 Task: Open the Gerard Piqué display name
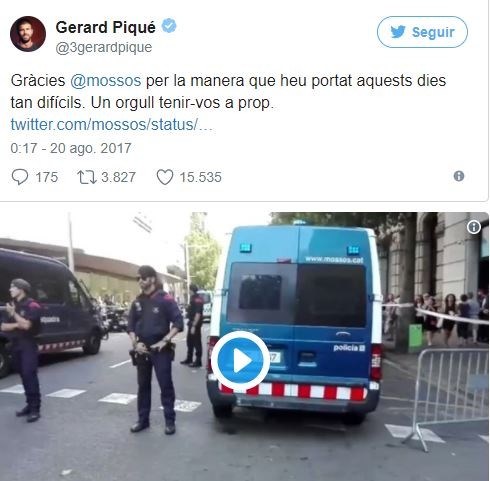point(105,27)
